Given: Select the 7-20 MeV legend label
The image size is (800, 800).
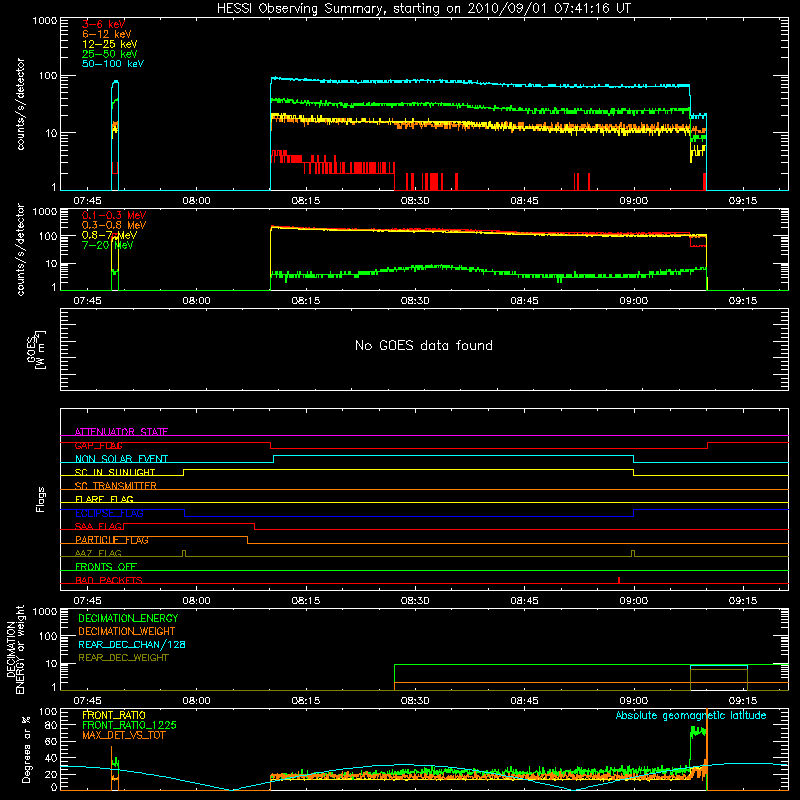Looking at the screenshot, I should pos(108,245).
